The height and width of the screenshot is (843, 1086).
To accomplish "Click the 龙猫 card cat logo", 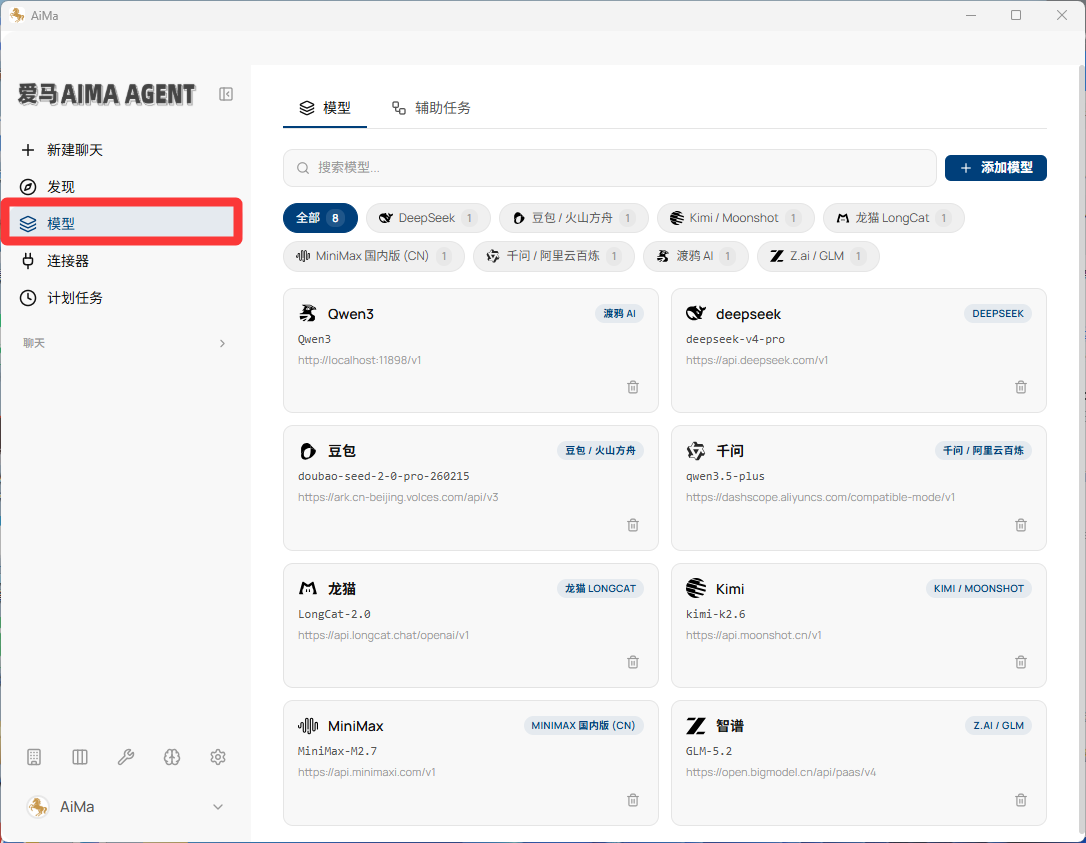I will 308,588.
